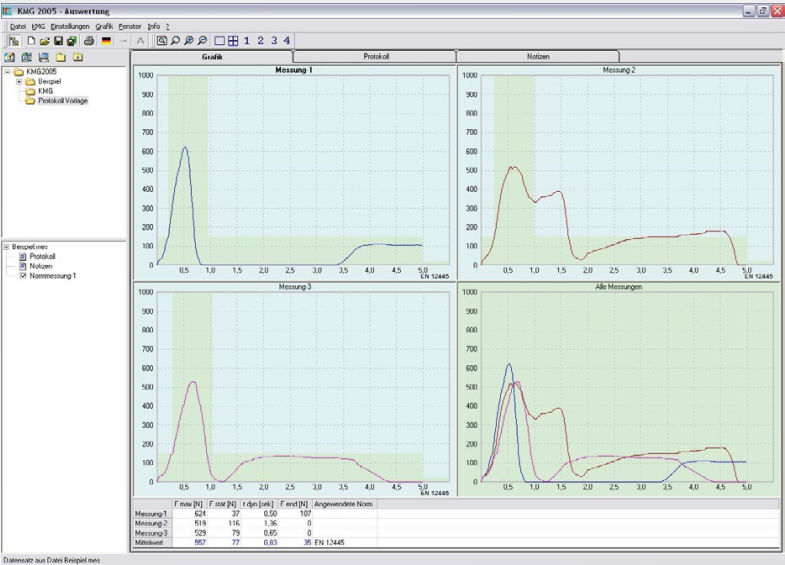Collapse the Beispiel.mes tree node

point(7,246)
